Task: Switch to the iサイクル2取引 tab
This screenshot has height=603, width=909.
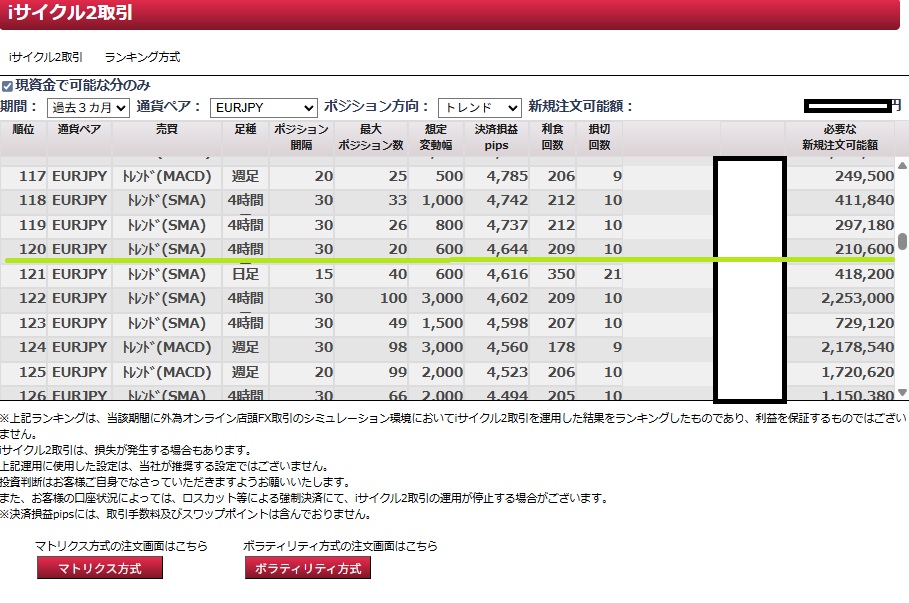Action: tap(46, 58)
